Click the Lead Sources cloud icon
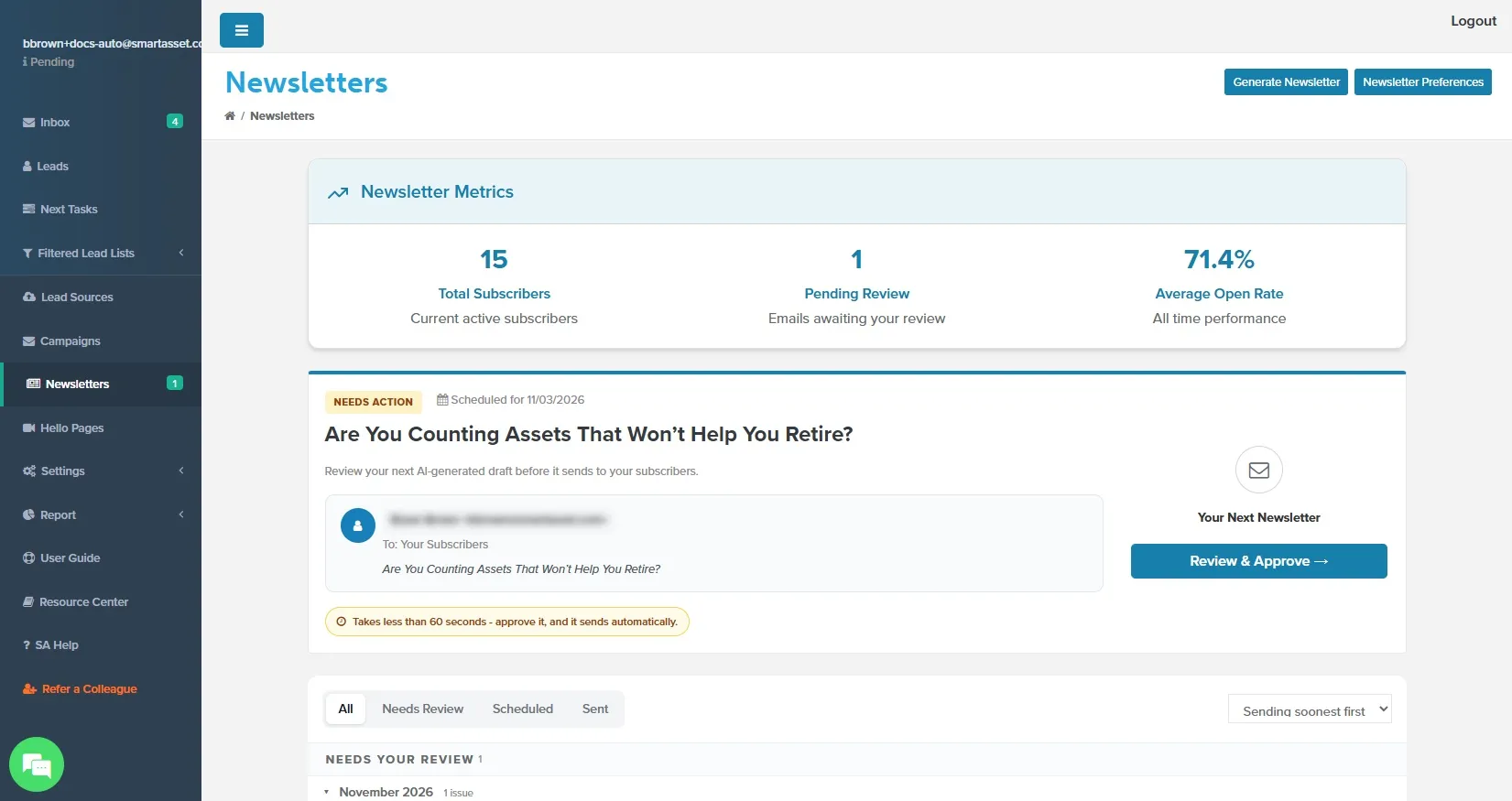This screenshot has width=1512, height=801. tap(29, 298)
